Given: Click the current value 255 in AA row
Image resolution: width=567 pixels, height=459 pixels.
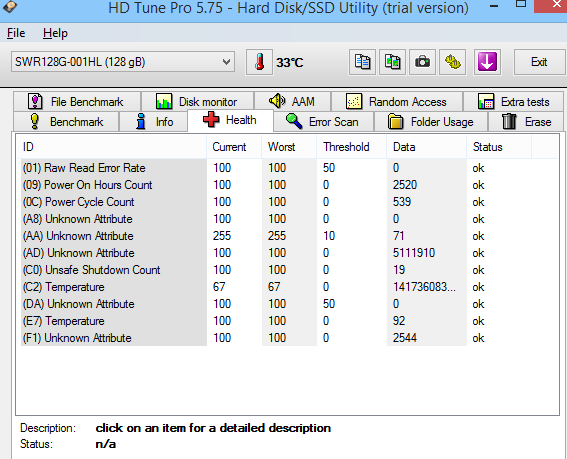Looking at the screenshot, I should tap(222, 236).
